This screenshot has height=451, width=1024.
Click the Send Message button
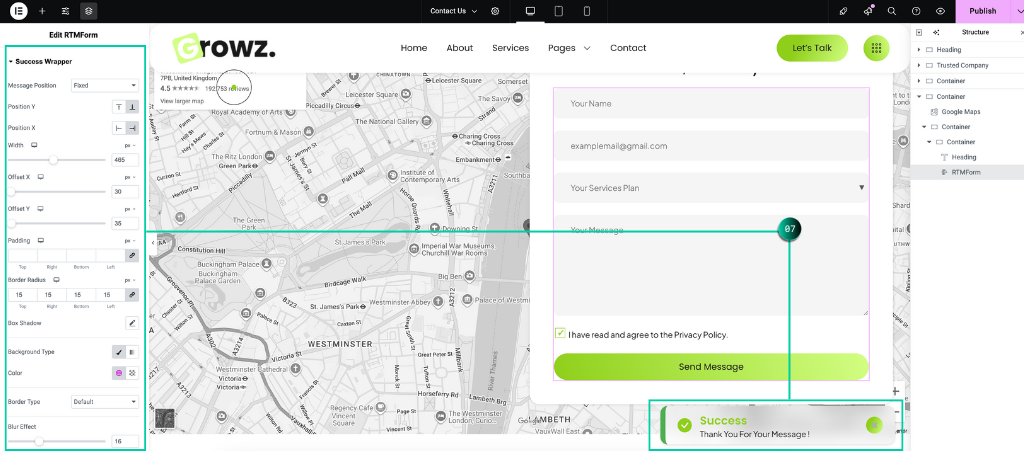[711, 367]
